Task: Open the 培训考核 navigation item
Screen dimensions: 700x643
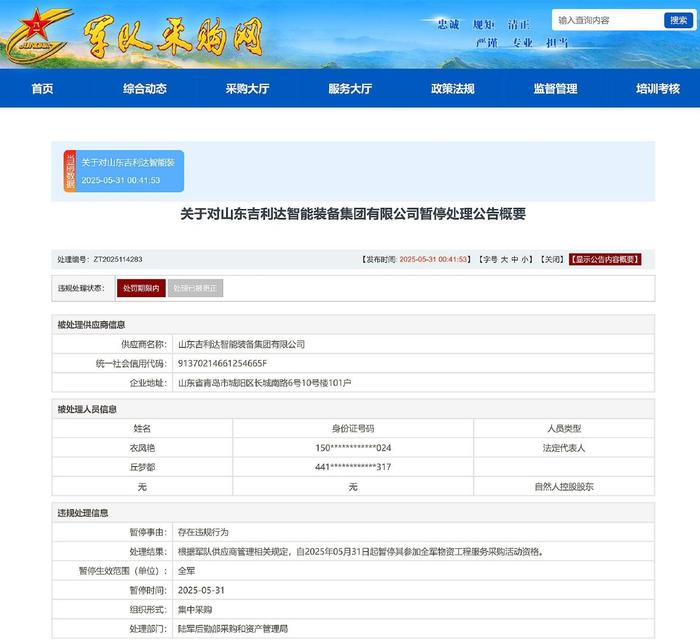Action: pyautogui.click(x=658, y=88)
